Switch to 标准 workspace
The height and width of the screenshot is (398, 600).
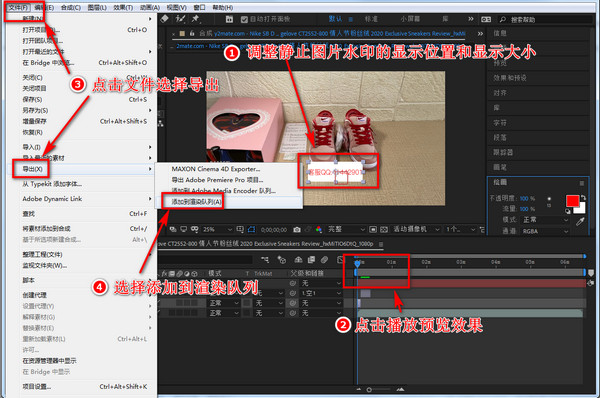click(x=371, y=19)
